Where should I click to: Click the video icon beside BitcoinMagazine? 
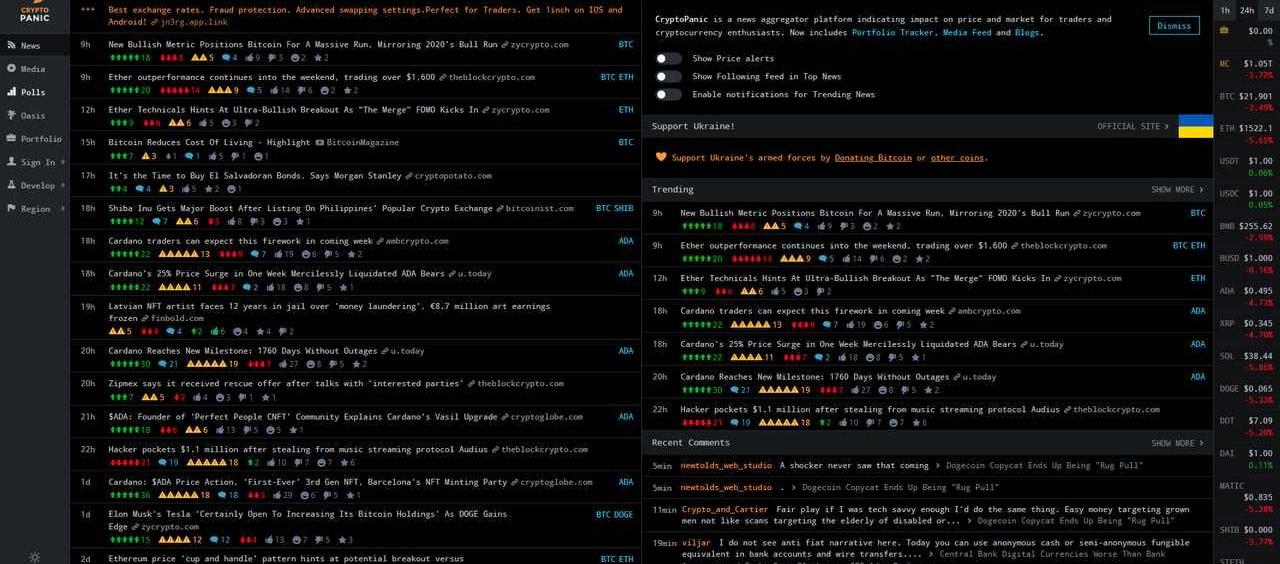(x=319, y=143)
